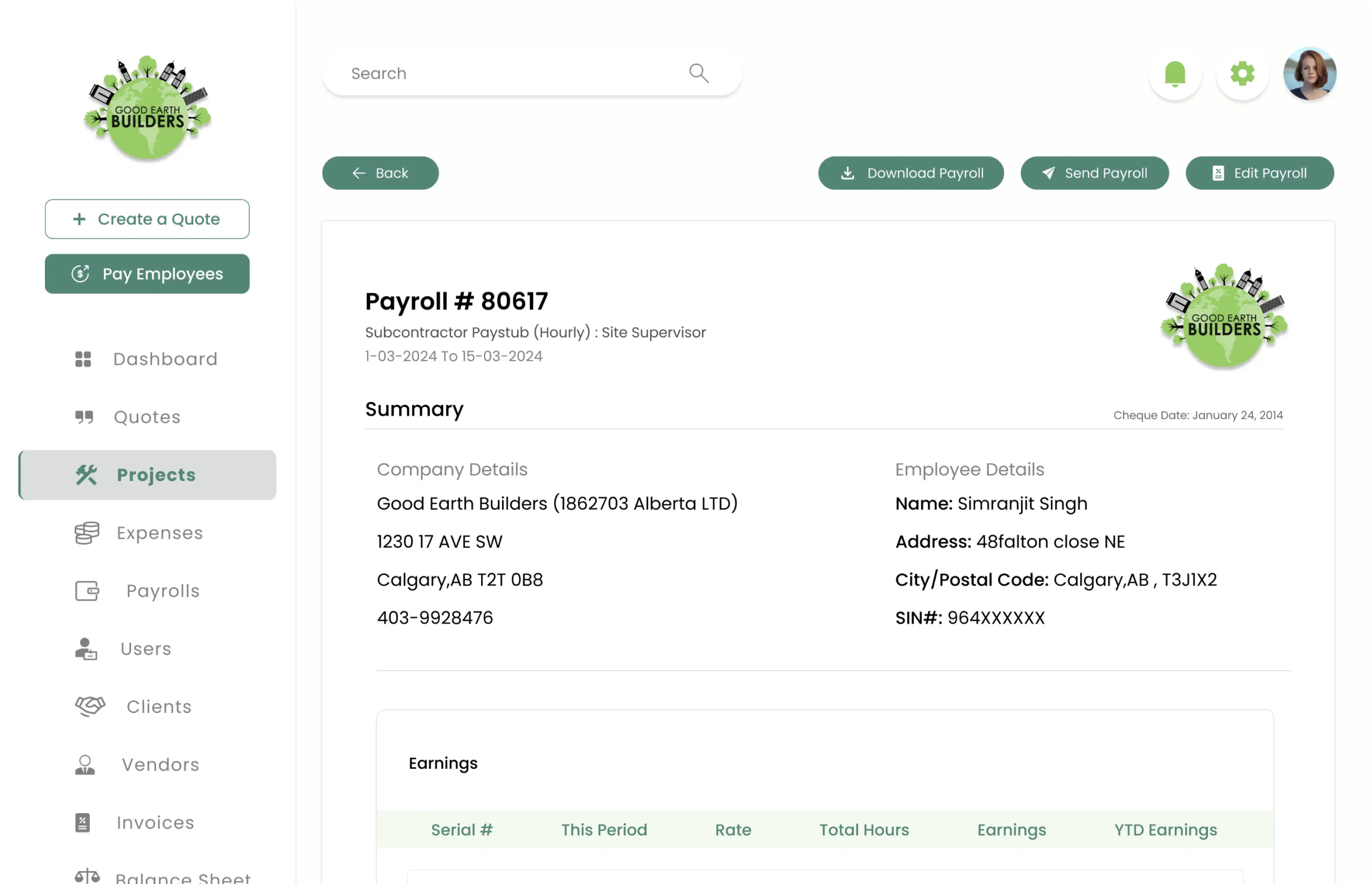Click the notification bell icon

1175,74
